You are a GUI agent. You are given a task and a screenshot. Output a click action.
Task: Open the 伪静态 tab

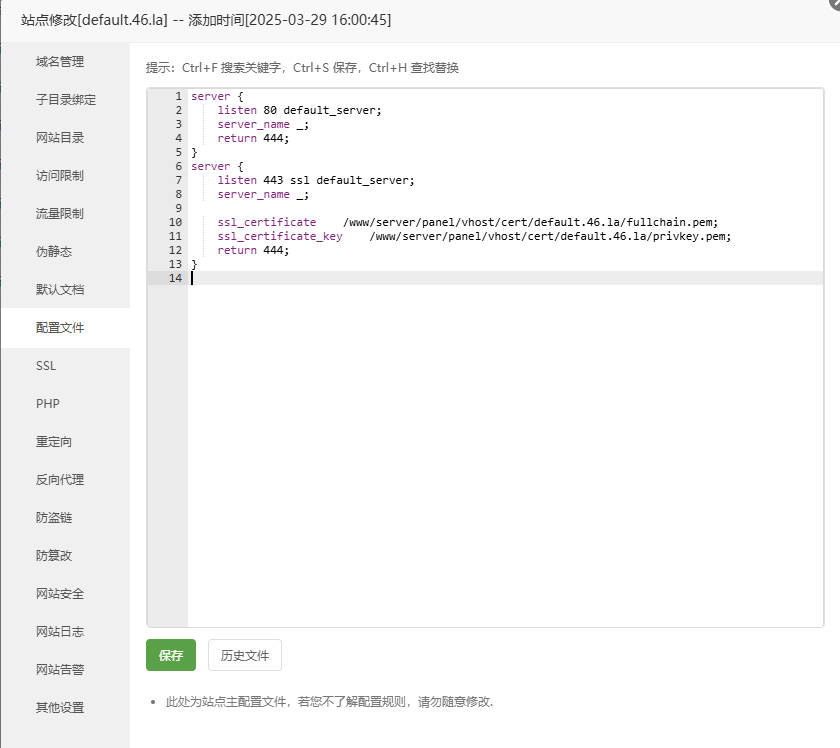coord(54,252)
